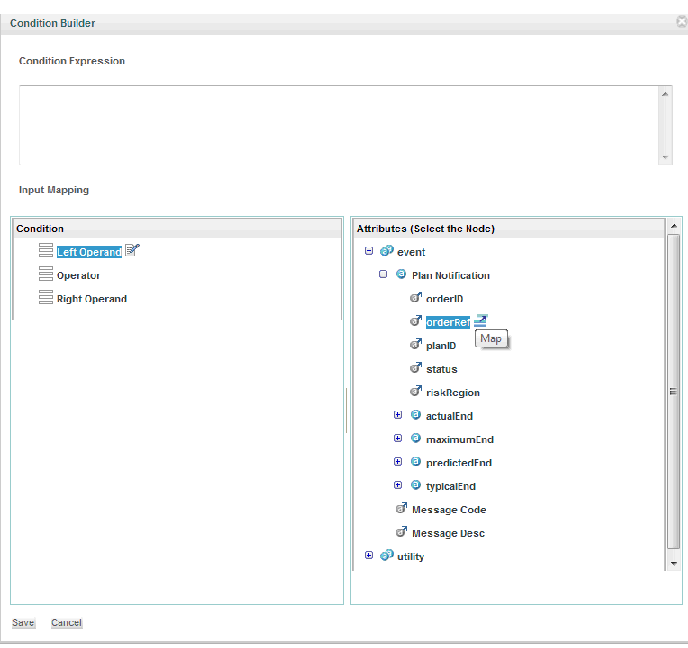Click inside the Condition Expression text area
Image resolution: width=688 pixels, height=648 pixels.
(338, 125)
